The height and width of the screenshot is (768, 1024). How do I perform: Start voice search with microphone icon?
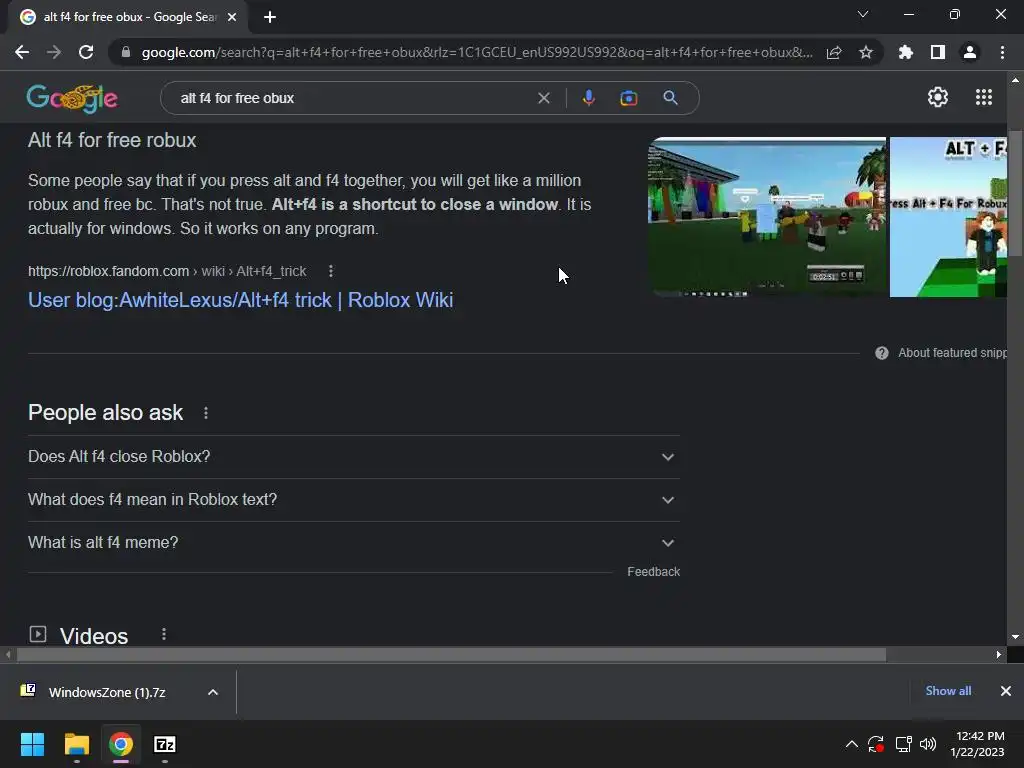pyautogui.click(x=588, y=98)
